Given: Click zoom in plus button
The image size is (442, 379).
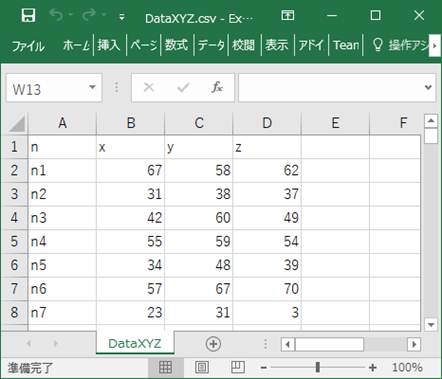Looking at the screenshot, I should click(373, 368).
